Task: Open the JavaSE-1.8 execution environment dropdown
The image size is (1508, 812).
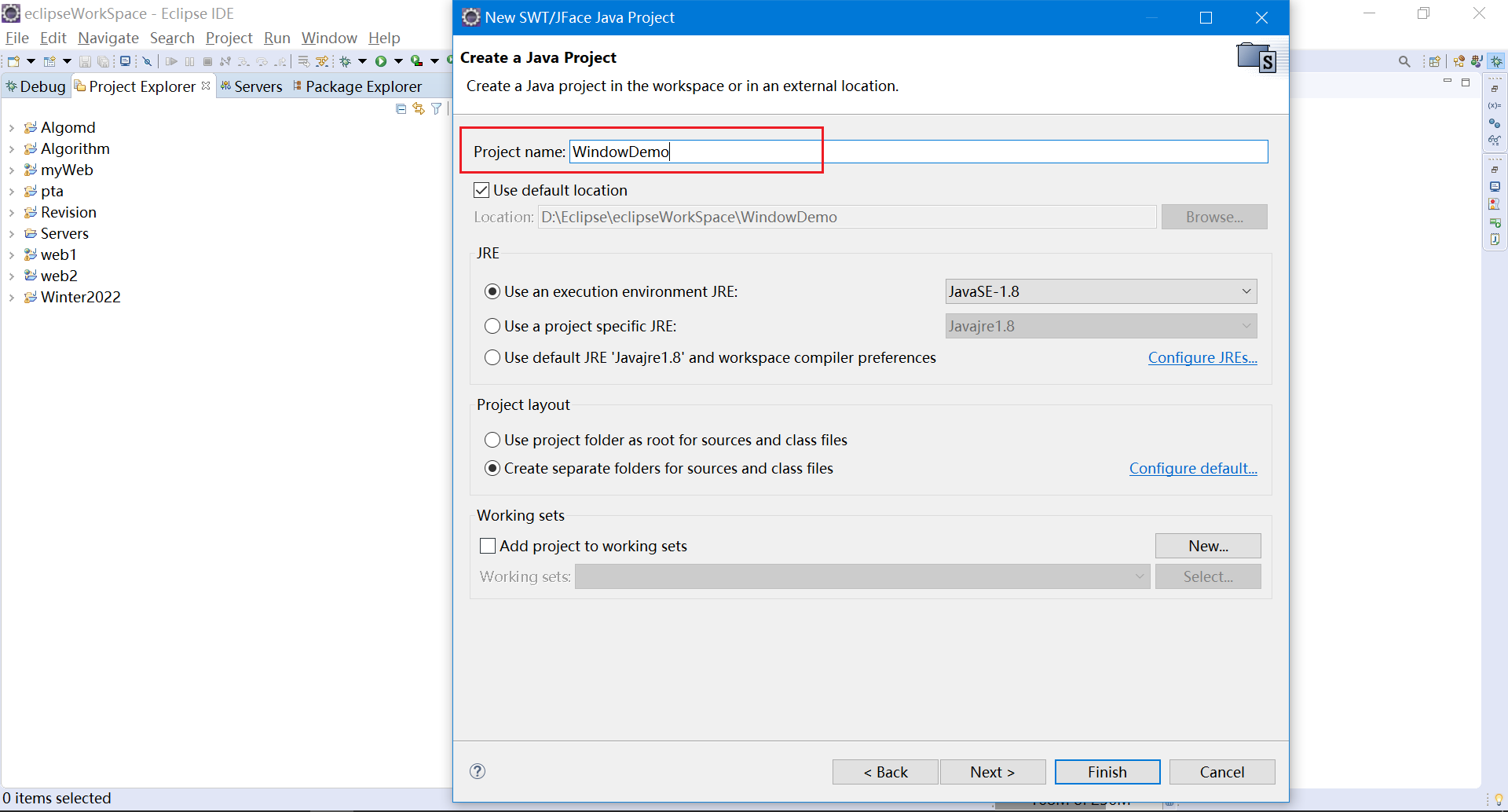Action: [1101, 291]
